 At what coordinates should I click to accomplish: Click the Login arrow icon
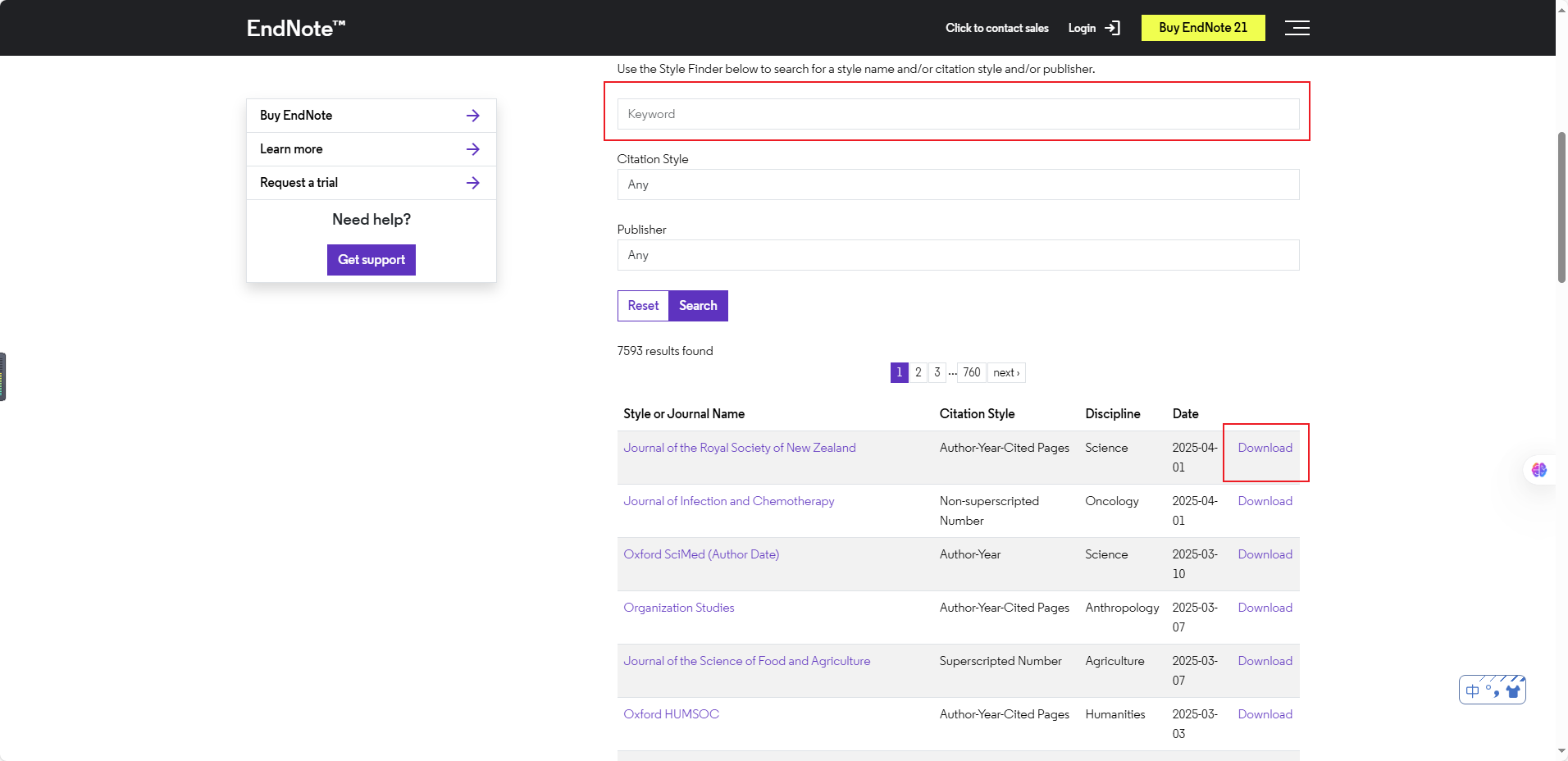point(1112,28)
